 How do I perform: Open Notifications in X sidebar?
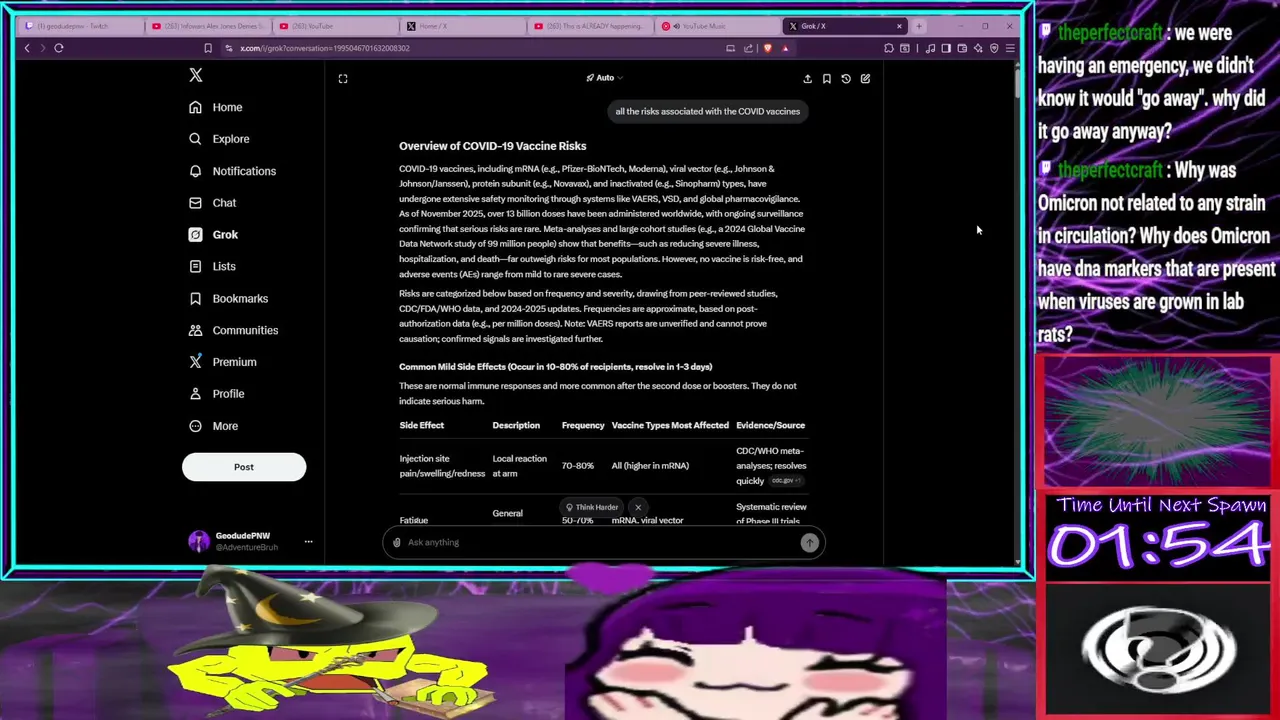point(232,171)
